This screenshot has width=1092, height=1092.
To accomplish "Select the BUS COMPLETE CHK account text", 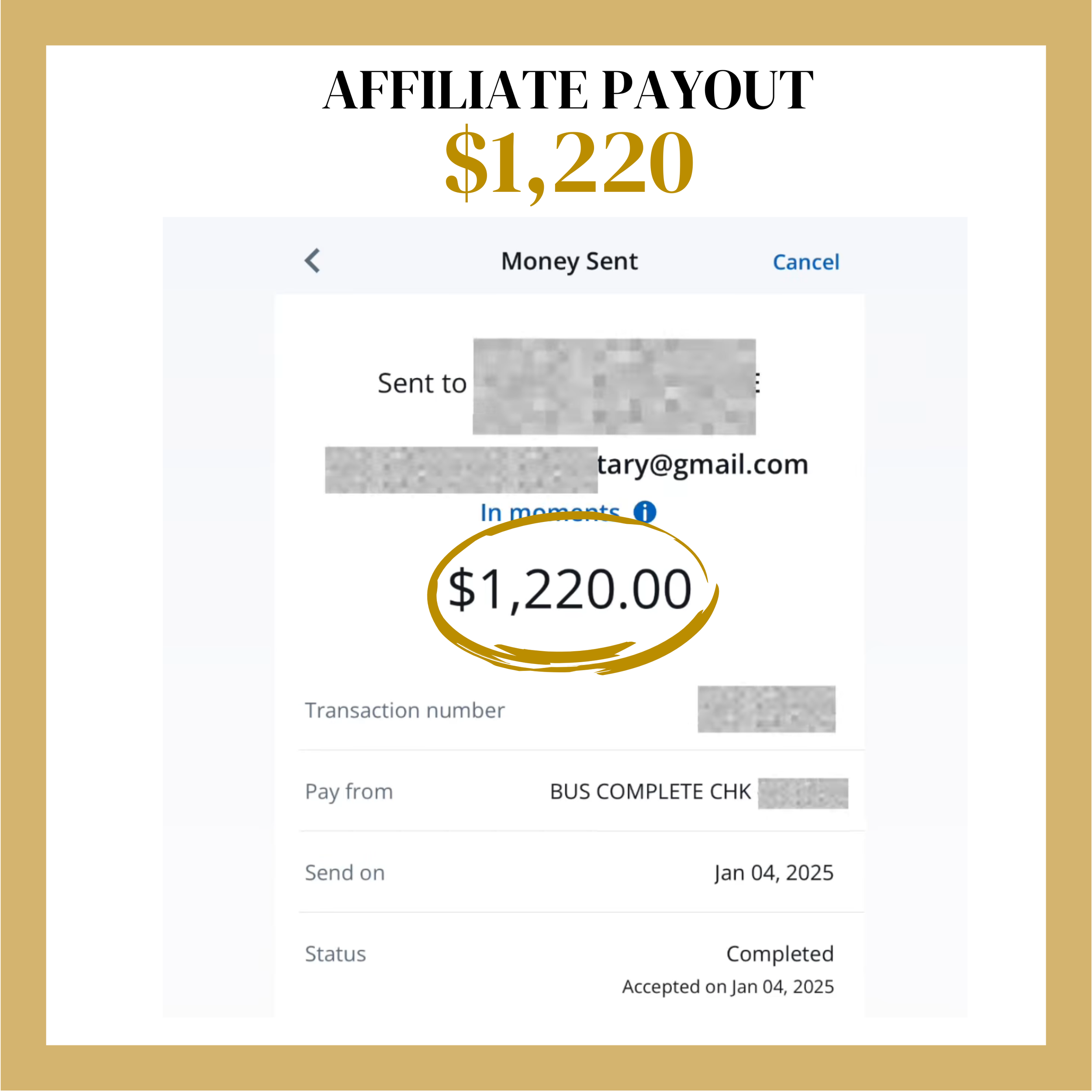I will click(650, 792).
